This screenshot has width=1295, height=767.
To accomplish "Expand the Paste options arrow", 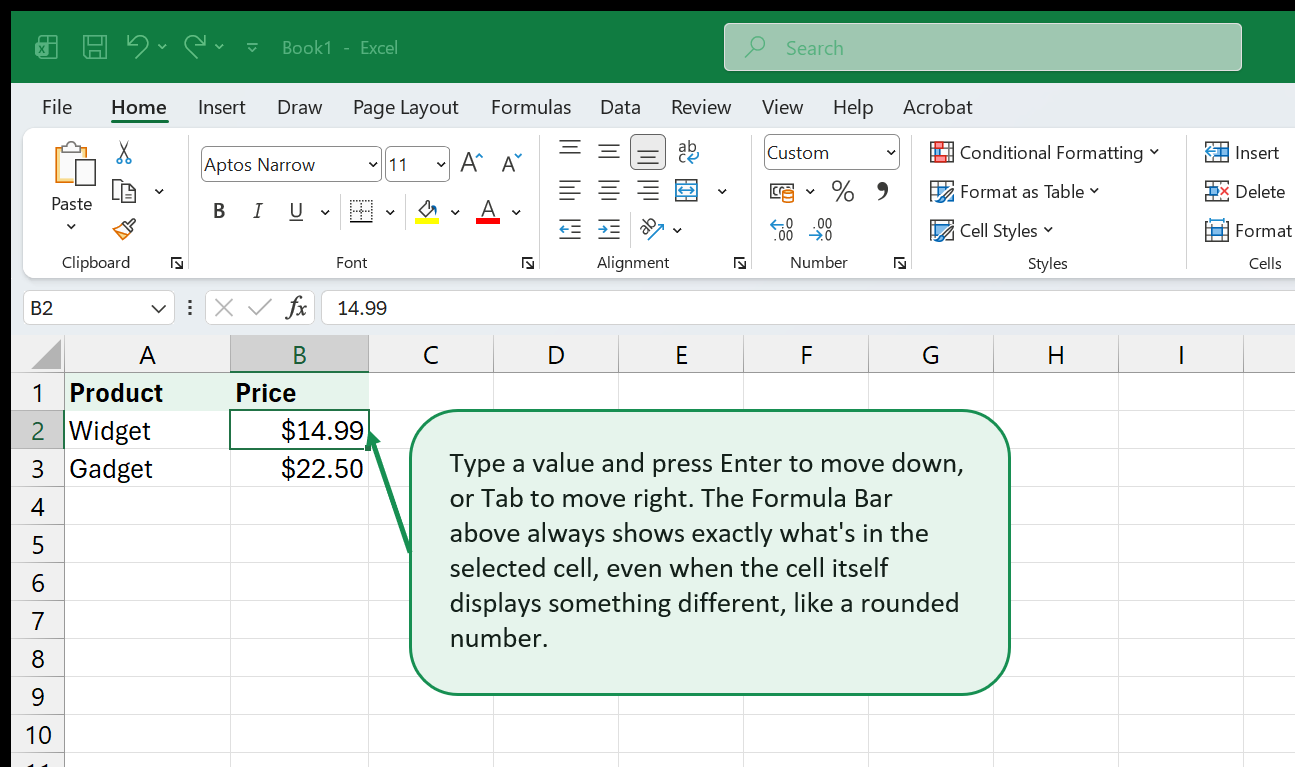I will 72,227.
